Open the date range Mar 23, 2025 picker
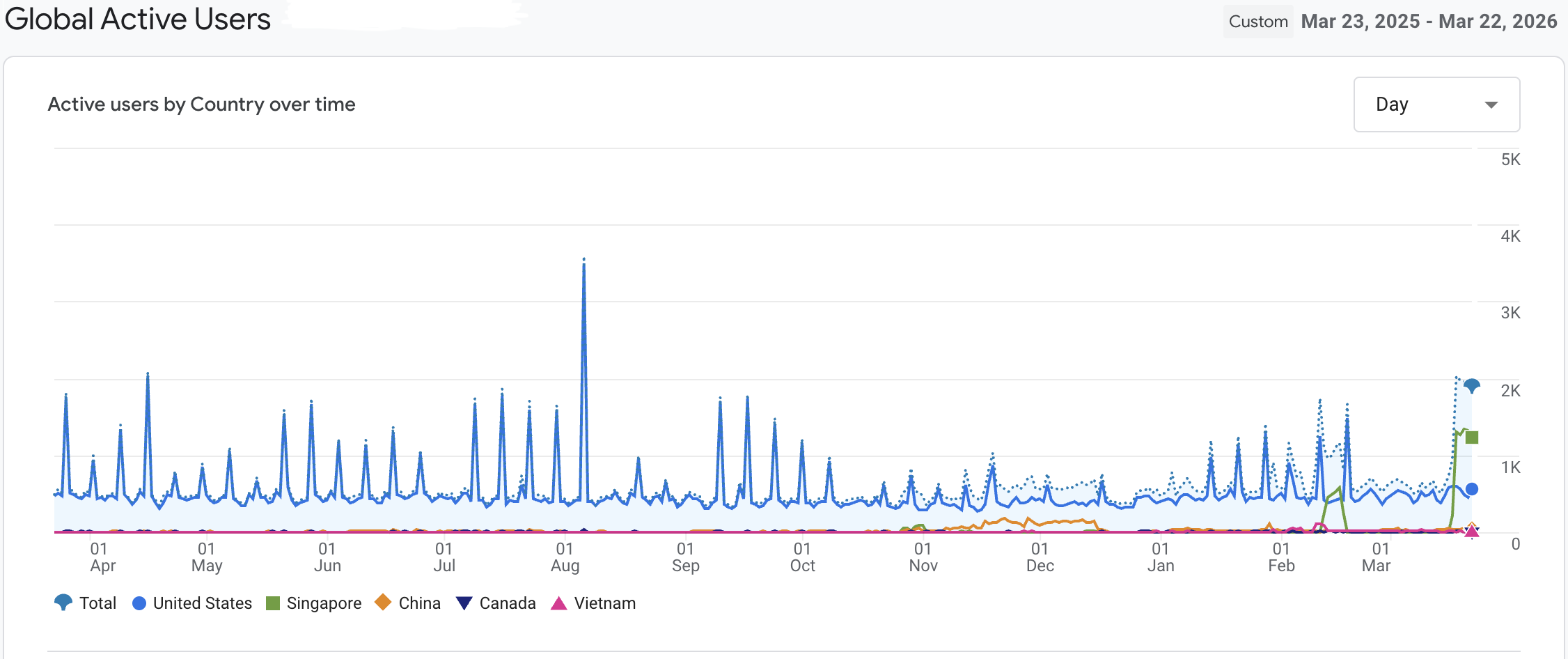 point(1429,22)
